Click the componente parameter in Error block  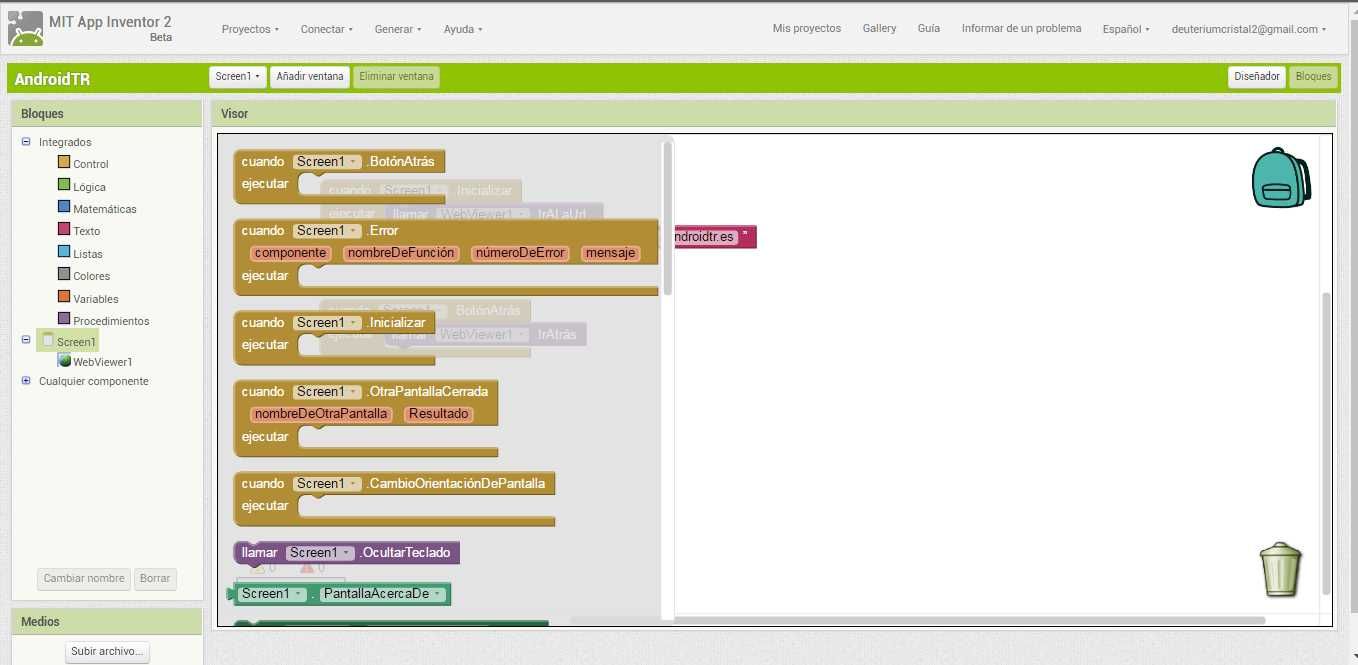(291, 253)
